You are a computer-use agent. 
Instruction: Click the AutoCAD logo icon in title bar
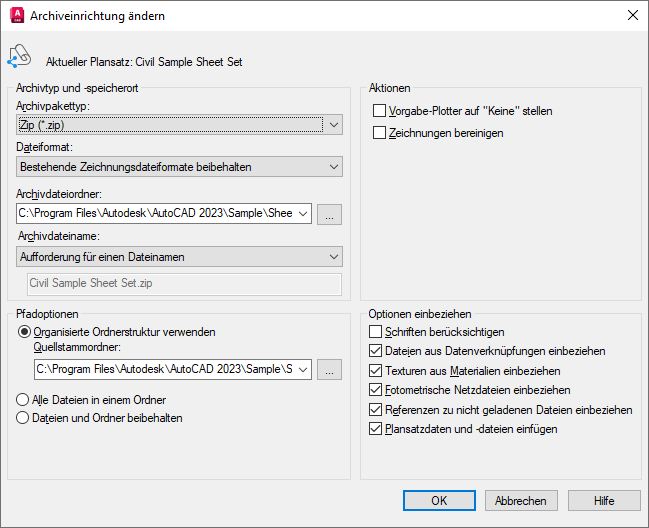pos(16,16)
